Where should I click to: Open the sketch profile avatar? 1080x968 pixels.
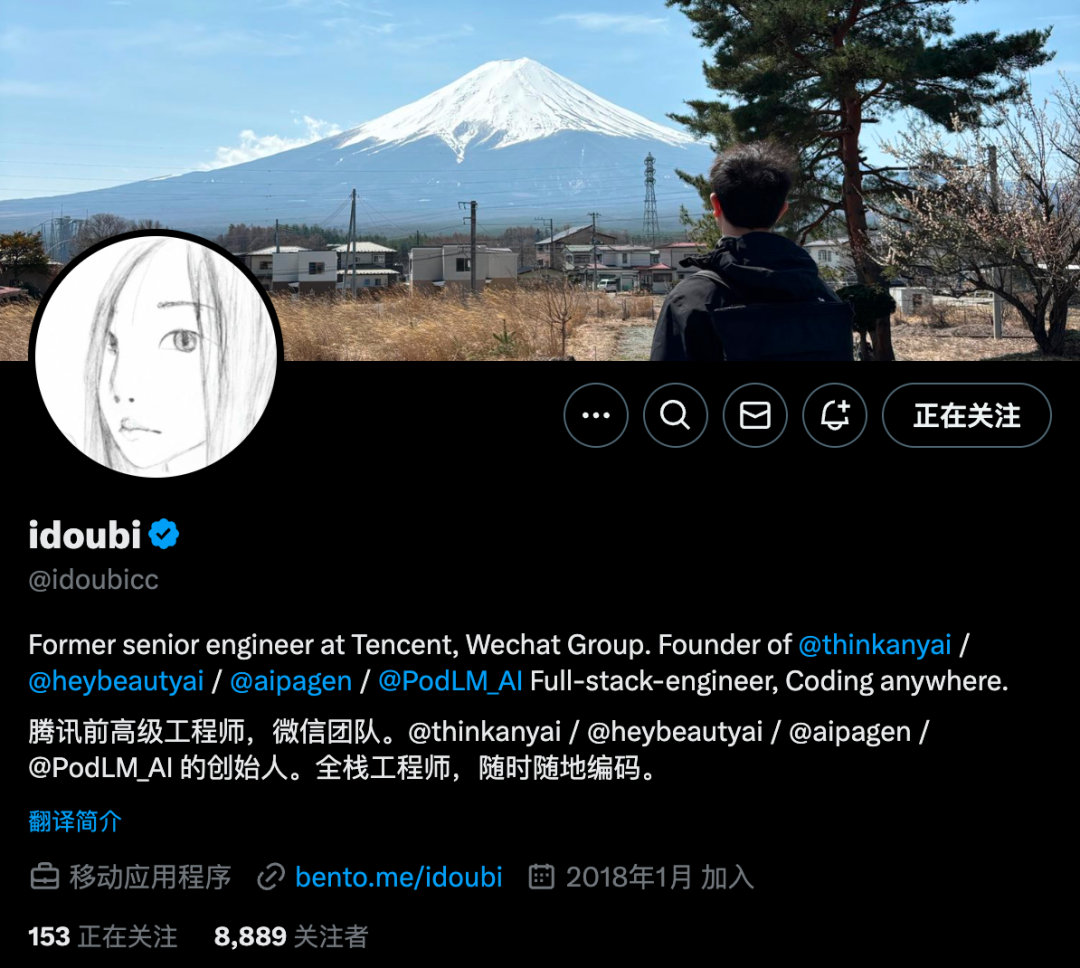pos(156,356)
